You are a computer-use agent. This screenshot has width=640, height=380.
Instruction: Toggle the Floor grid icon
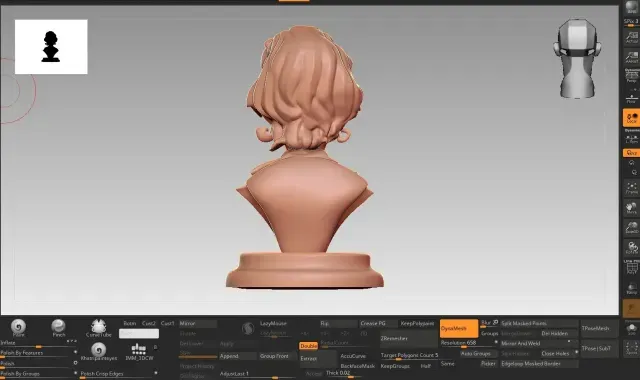(631, 98)
